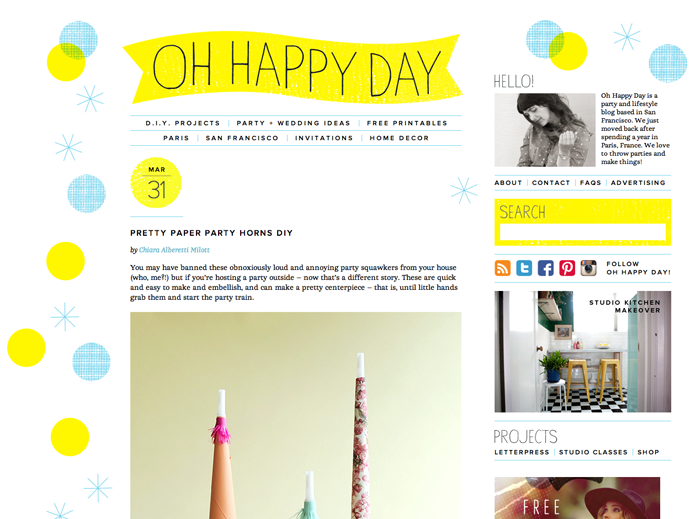Click the Mar 31 date circle
The height and width of the screenshot is (519, 690).
(156, 183)
